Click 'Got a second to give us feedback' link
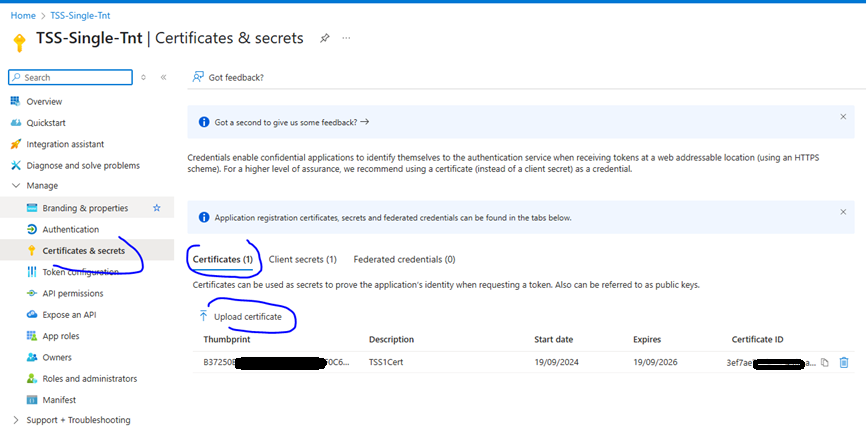This screenshot has width=867, height=438. tap(291, 122)
